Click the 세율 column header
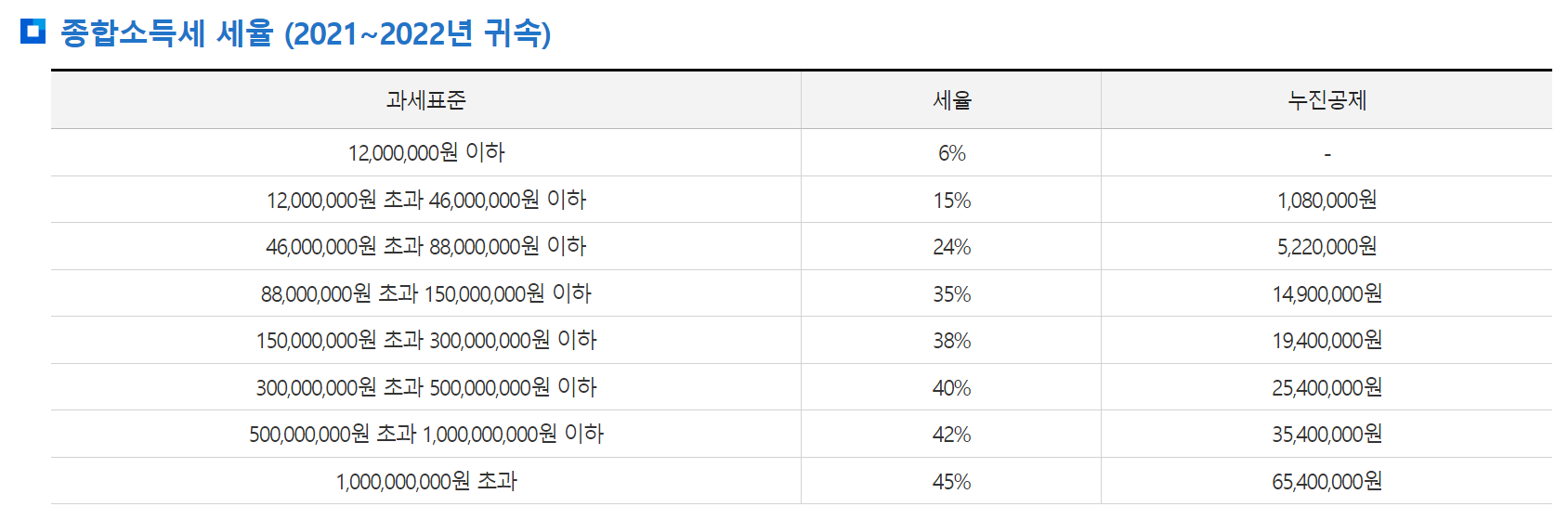This screenshot has height=520, width=1568. pos(952,100)
